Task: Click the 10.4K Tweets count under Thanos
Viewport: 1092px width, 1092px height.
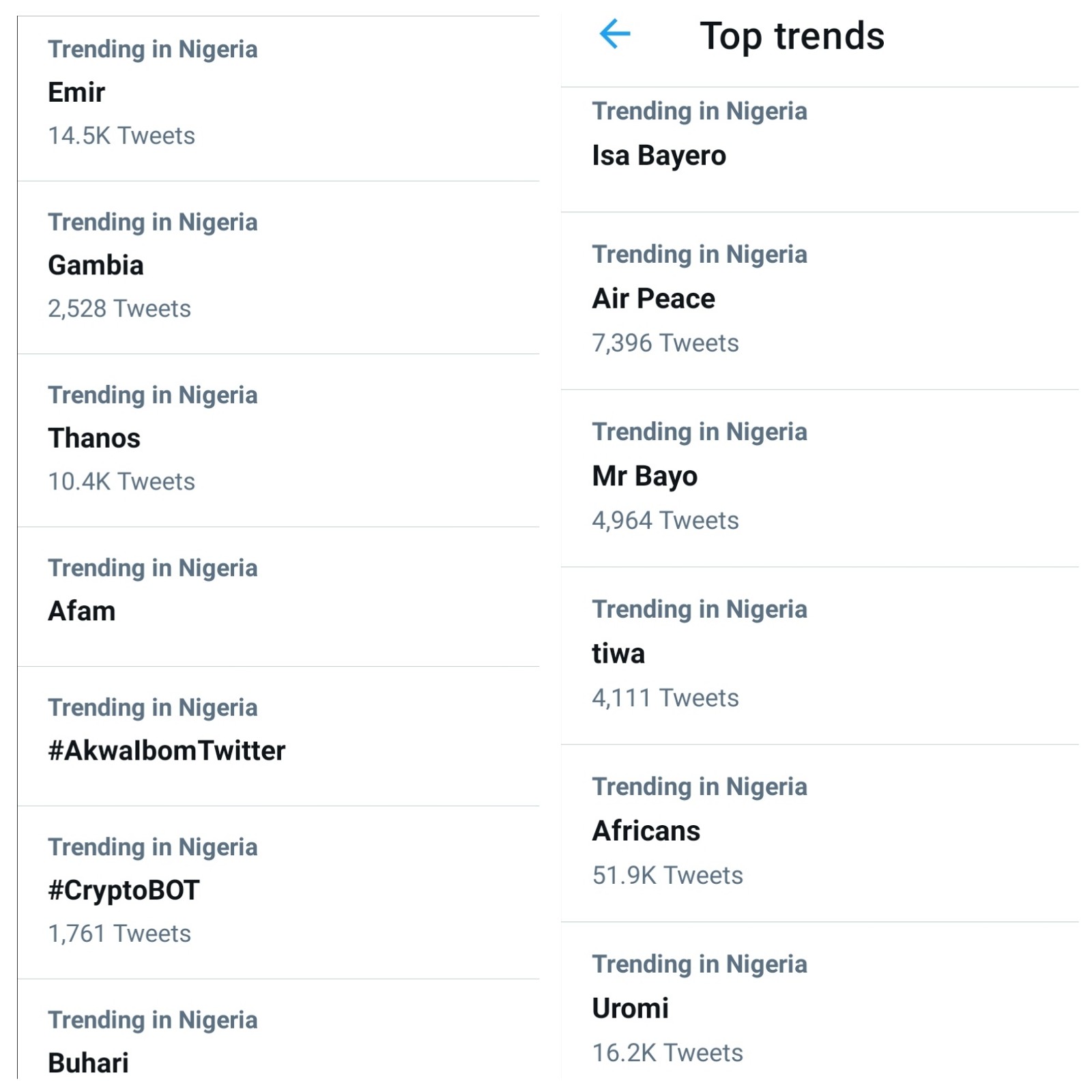Action: (x=121, y=482)
